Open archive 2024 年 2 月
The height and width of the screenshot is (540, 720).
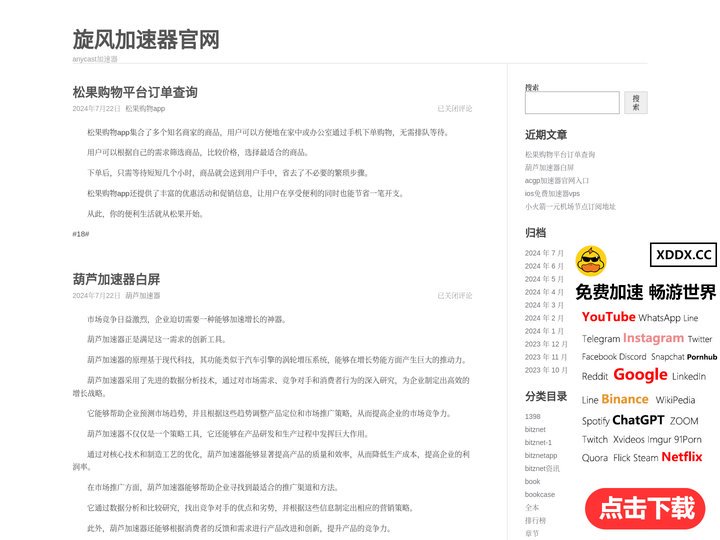pyautogui.click(x=544, y=318)
